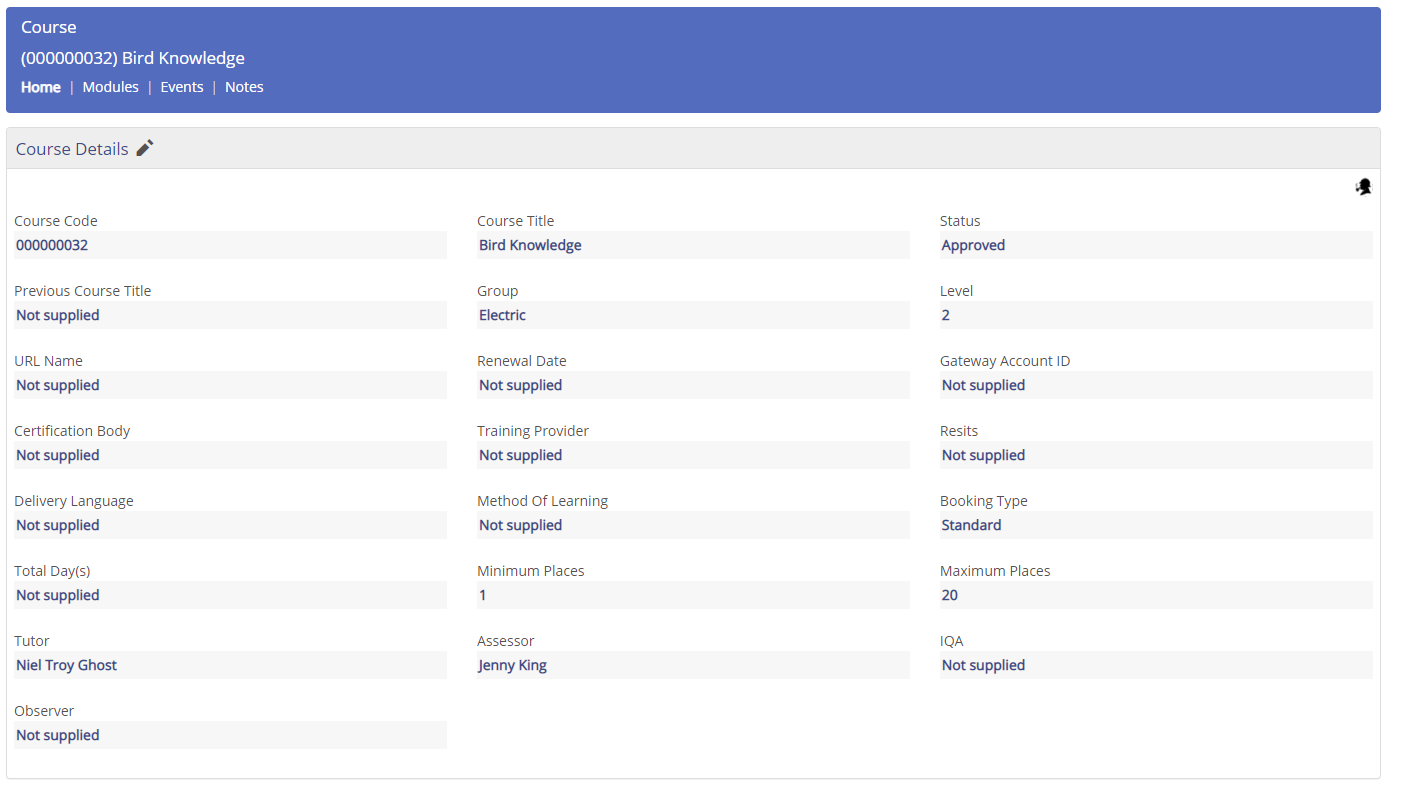Switch to the Modules tab
Viewport: 1402px width, 786px height.
[x=110, y=86]
